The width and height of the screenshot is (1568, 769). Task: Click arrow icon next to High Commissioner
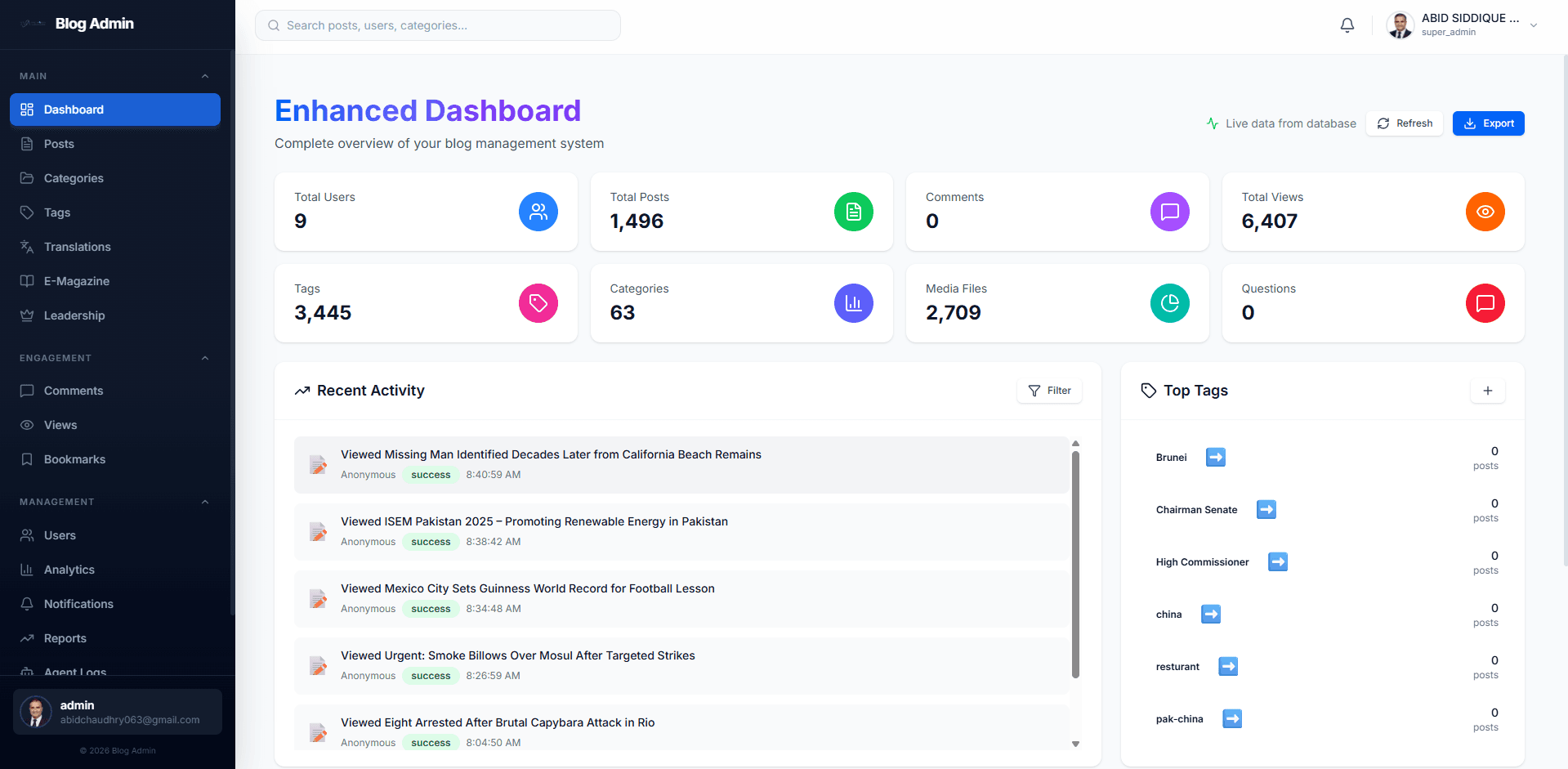tap(1278, 561)
